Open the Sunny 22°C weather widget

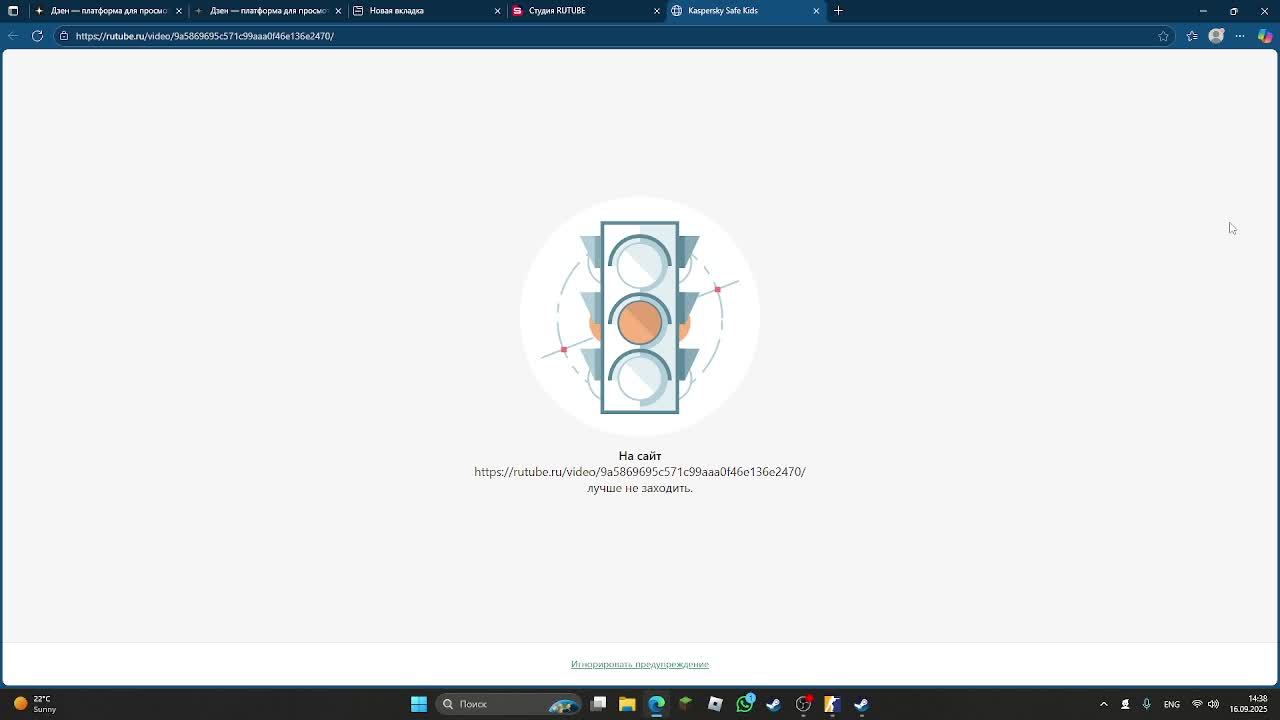click(36, 704)
